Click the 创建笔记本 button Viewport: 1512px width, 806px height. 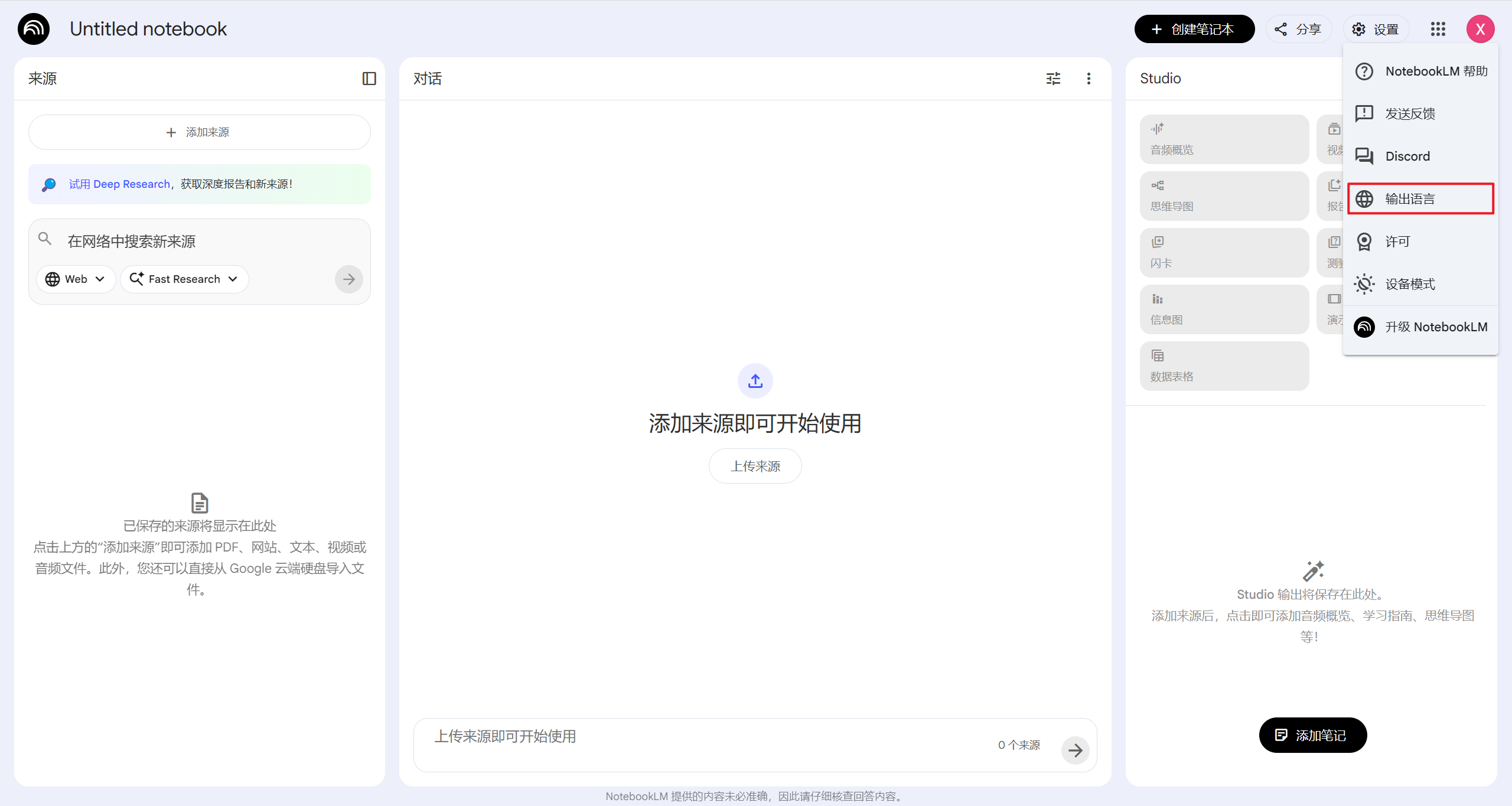pyautogui.click(x=1194, y=29)
